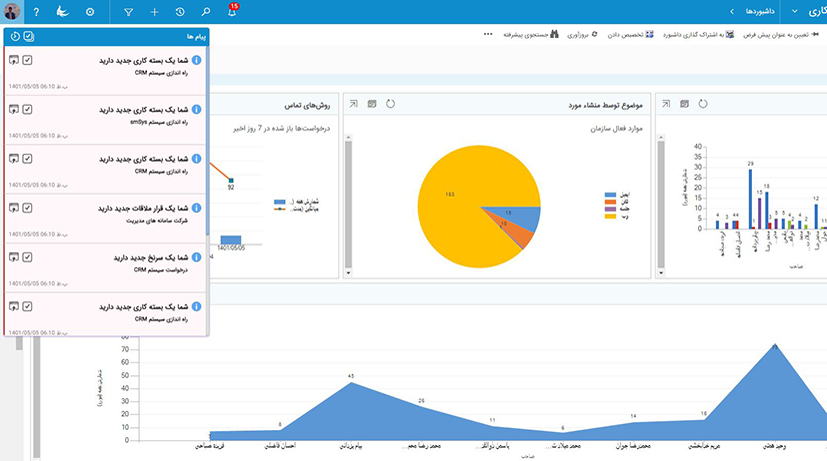Click the tallest blue bar labeled 29
This screenshot has width=827, height=461.
coord(751,199)
